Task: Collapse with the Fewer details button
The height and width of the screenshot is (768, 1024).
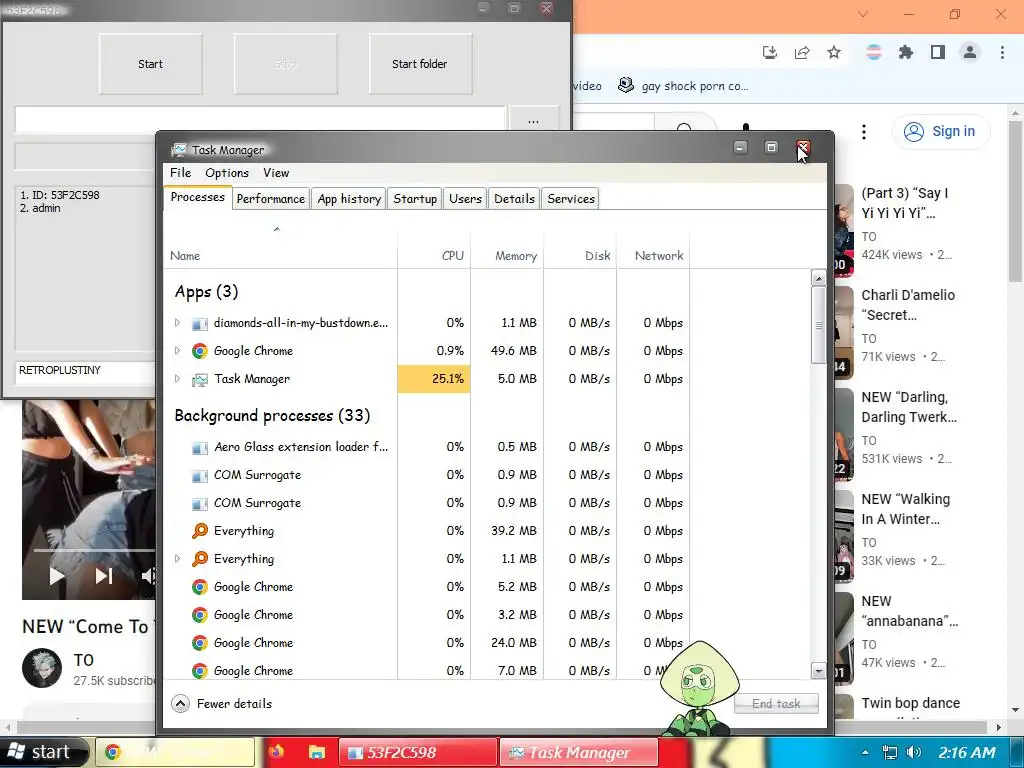Action: pyautogui.click(x=221, y=703)
